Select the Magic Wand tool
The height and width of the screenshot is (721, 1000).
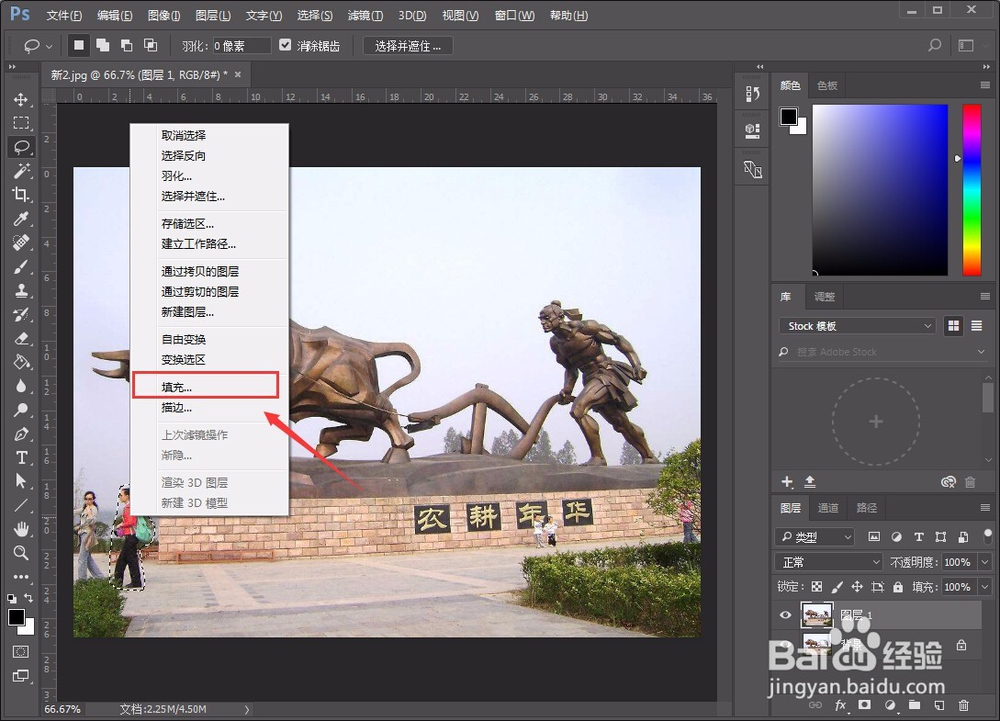21,171
